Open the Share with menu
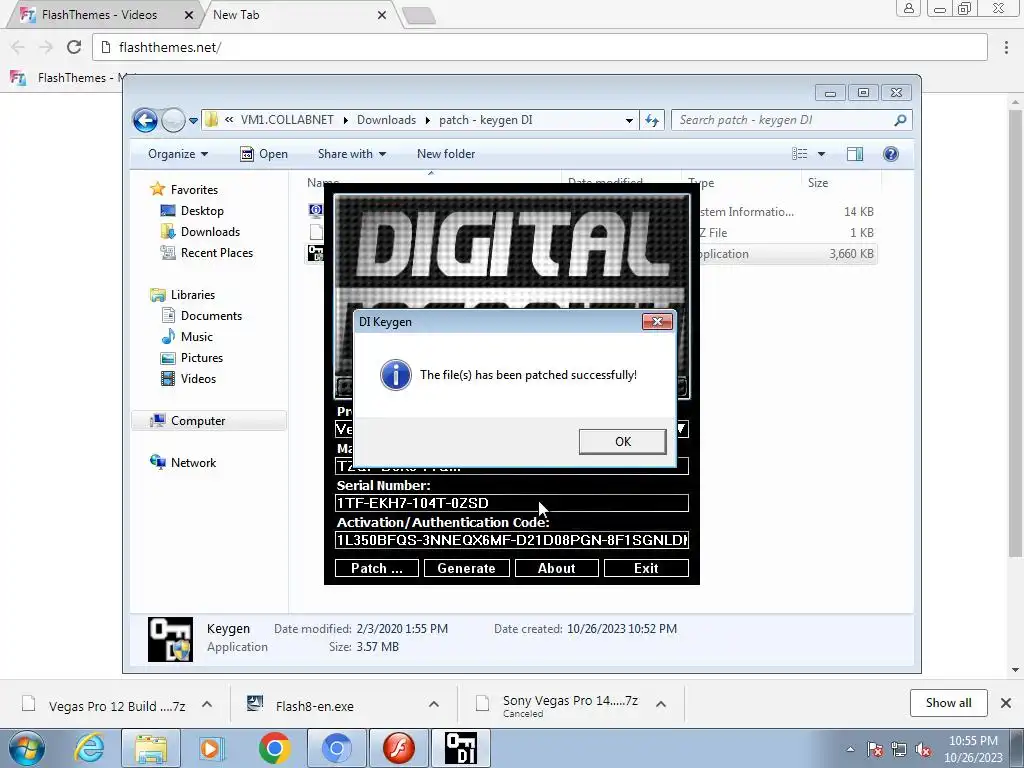 coord(351,154)
